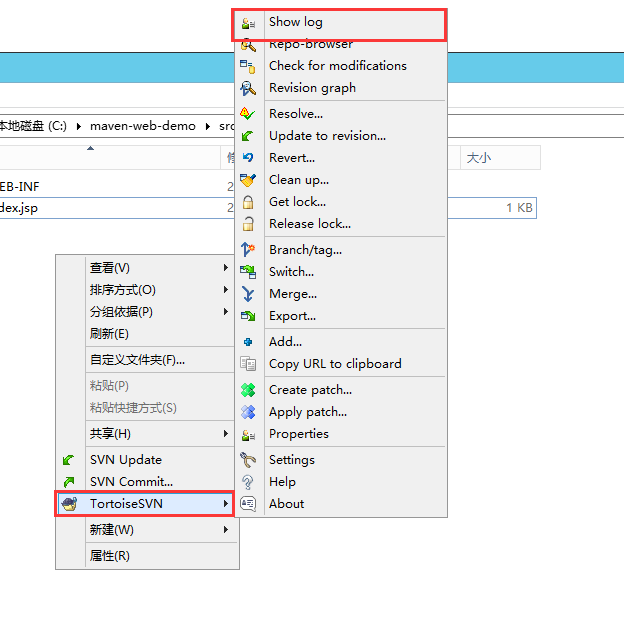Select Update to revision... entry
This screenshot has width=624, height=629.
(x=341, y=136)
